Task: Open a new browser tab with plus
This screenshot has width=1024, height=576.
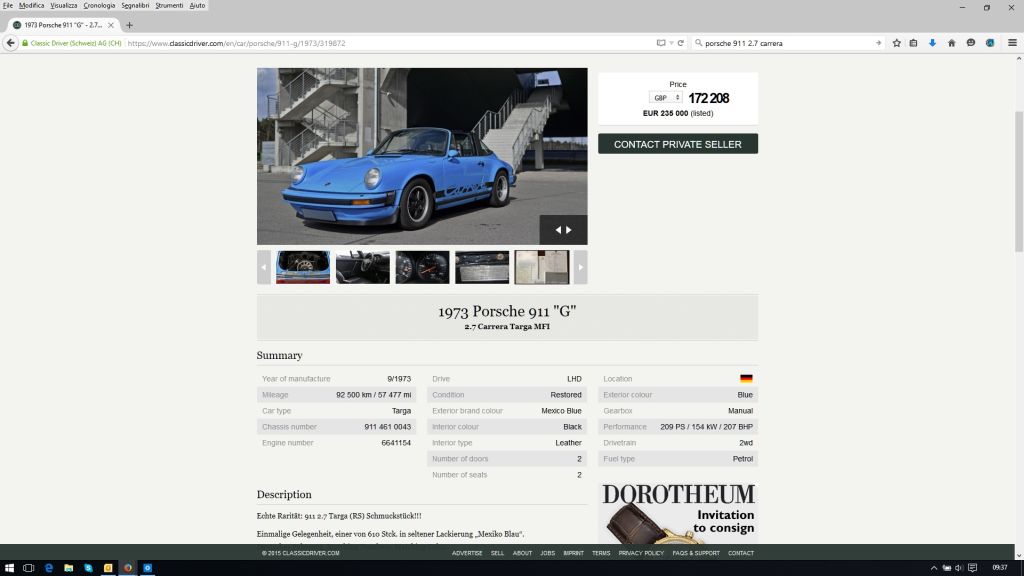Action: pos(129,25)
